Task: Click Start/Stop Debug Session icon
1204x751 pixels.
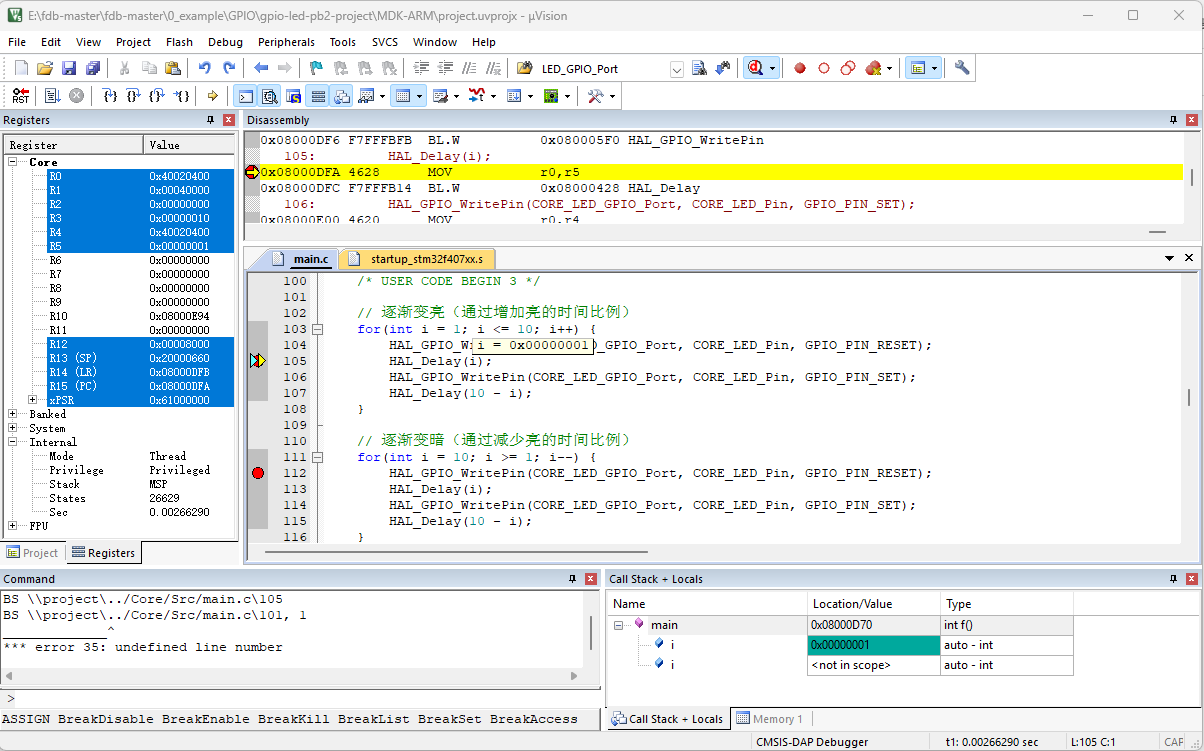Action: (x=755, y=68)
